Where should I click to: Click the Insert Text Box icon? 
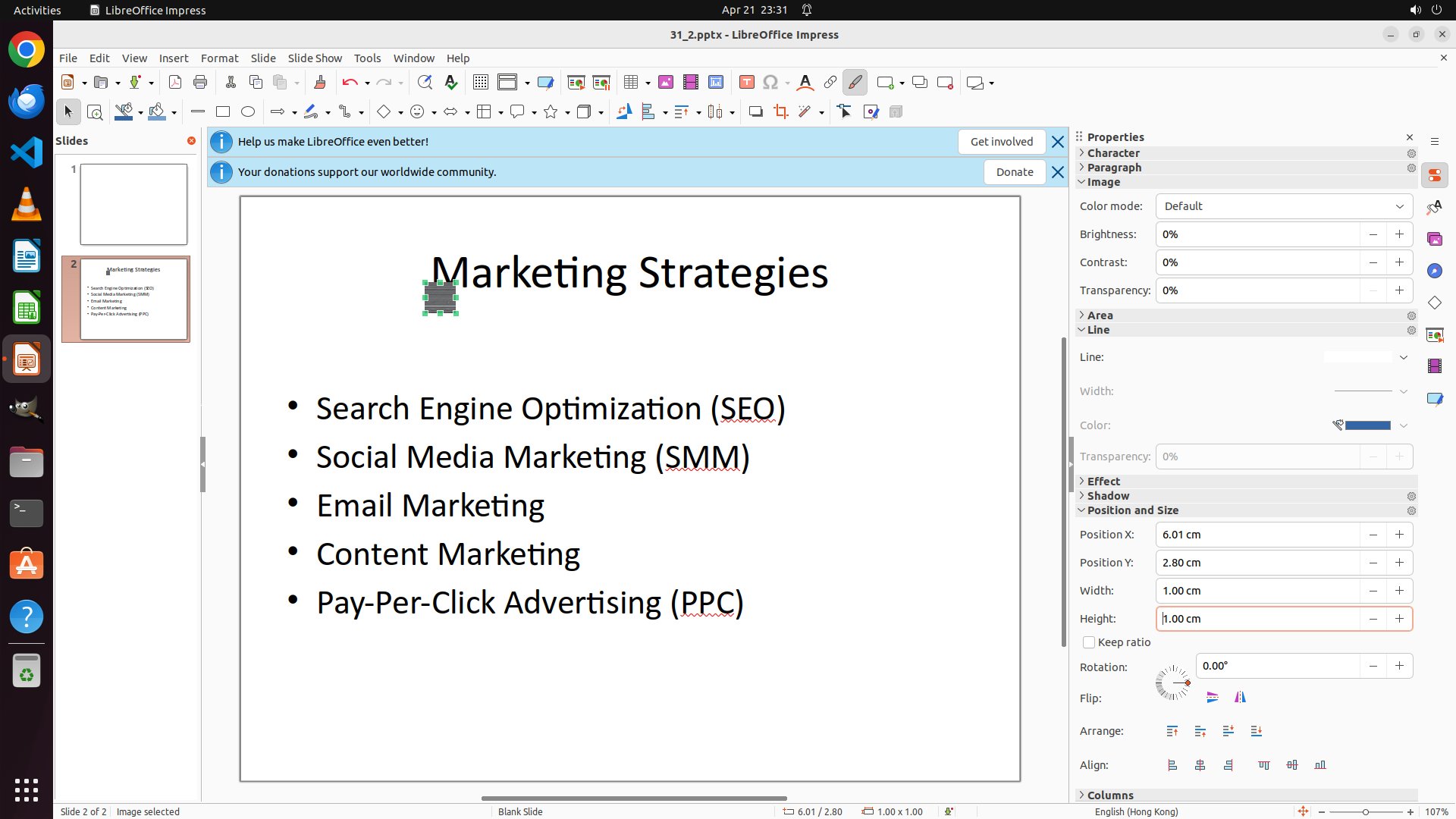pyautogui.click(x=746, y=83)
